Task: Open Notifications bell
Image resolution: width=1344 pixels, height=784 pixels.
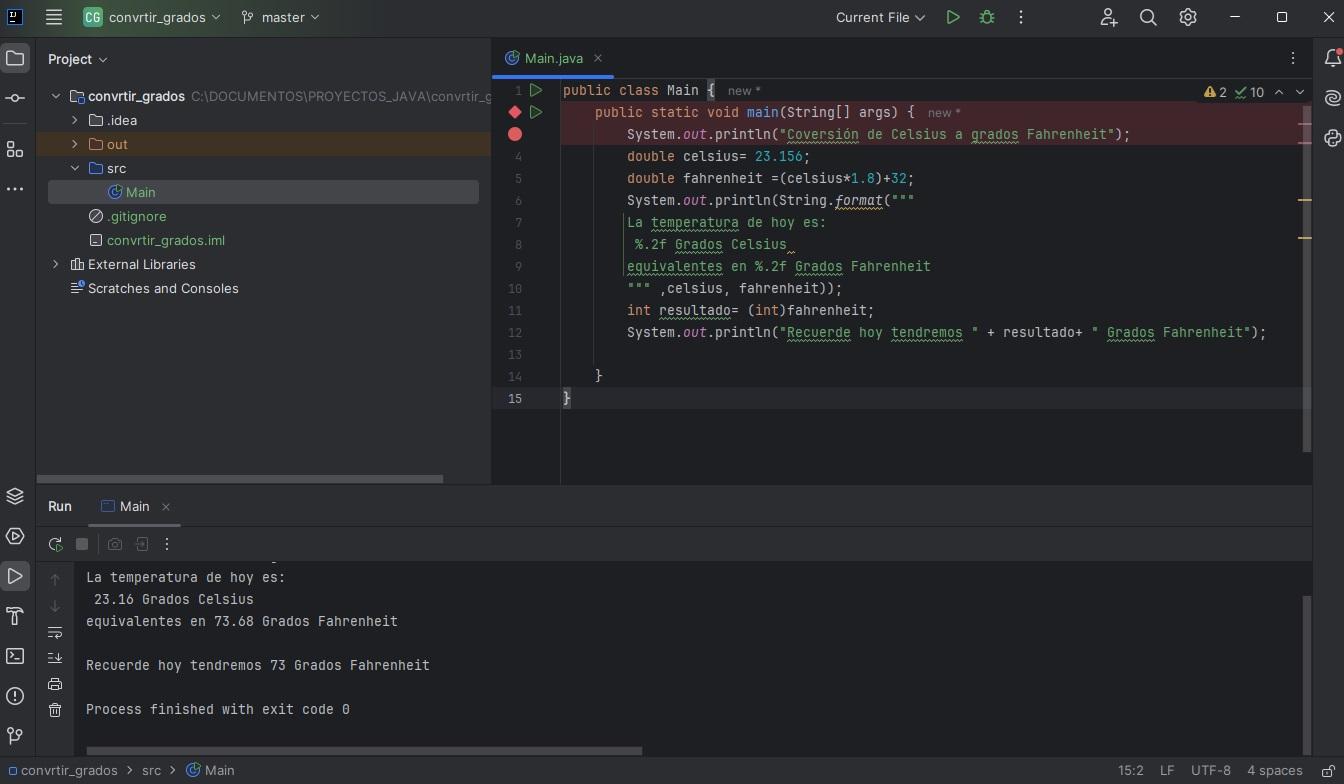Action: (1332, 59)
